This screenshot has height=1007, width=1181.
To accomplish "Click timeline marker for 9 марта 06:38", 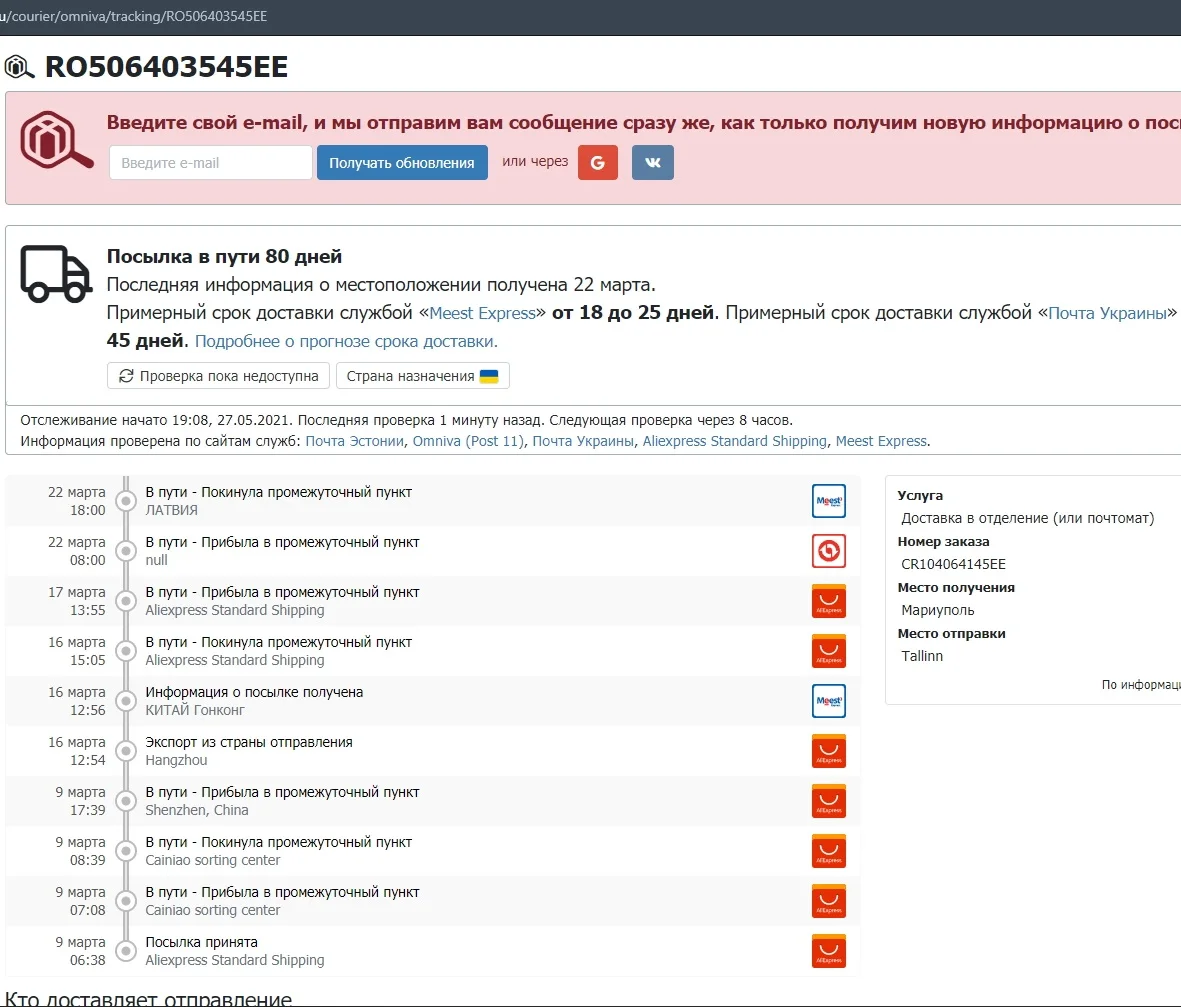I will pyautogui.click(x=126, y=951).
